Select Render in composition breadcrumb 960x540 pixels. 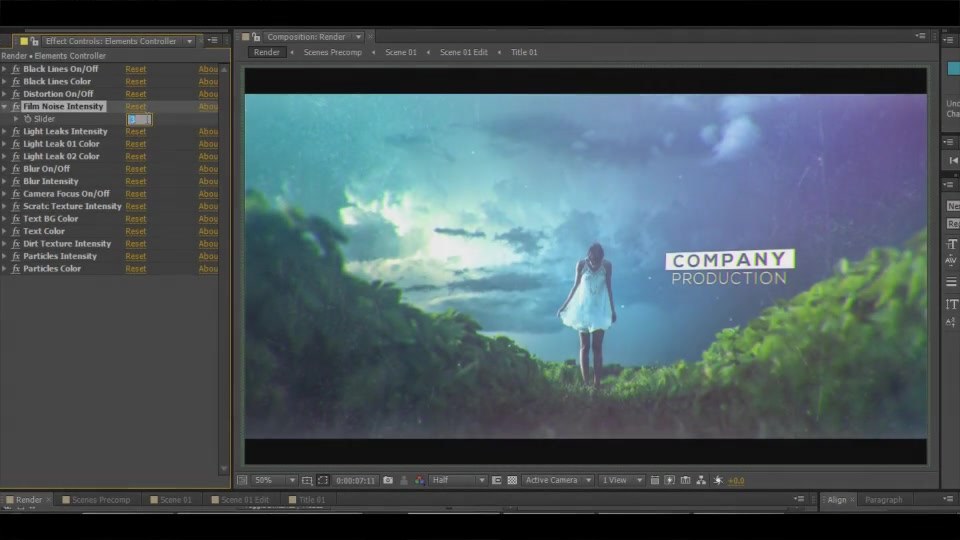(267, 52)
